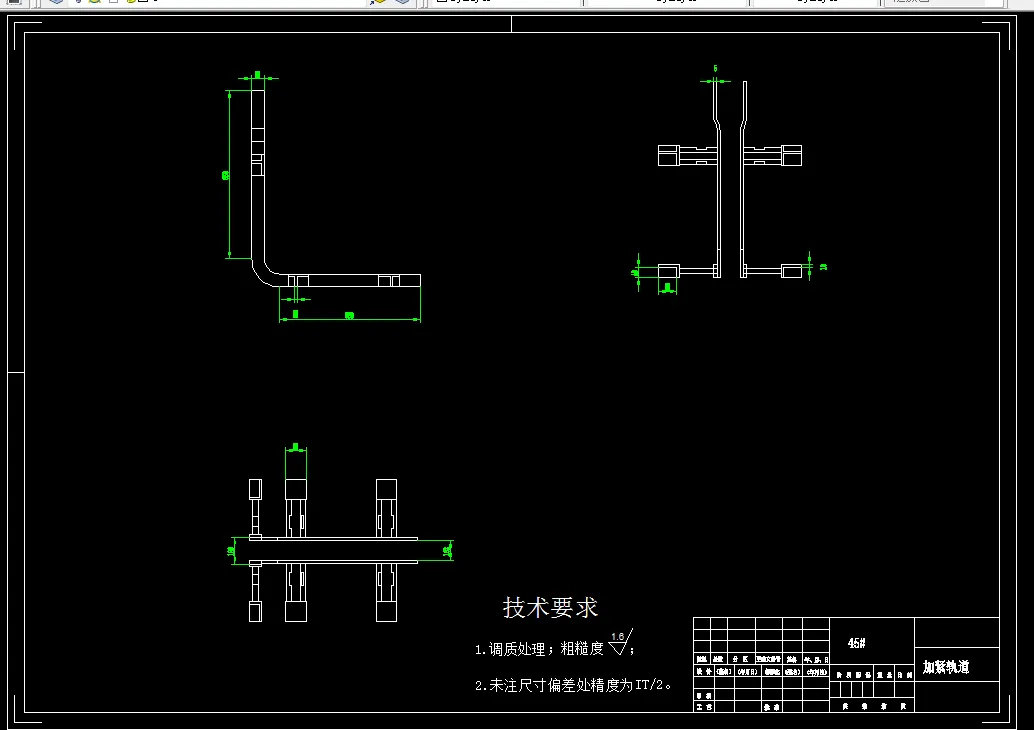Click the small white rectangle toolbar icon
This screenshot has height=730, width=1034.
click(113, 3)
